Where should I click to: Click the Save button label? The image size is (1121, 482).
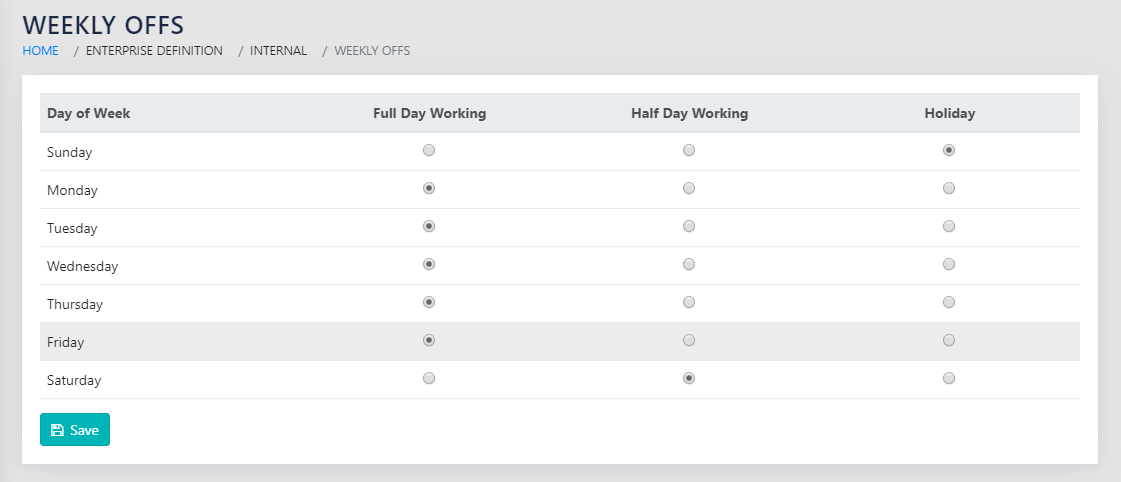click(84, 430)
